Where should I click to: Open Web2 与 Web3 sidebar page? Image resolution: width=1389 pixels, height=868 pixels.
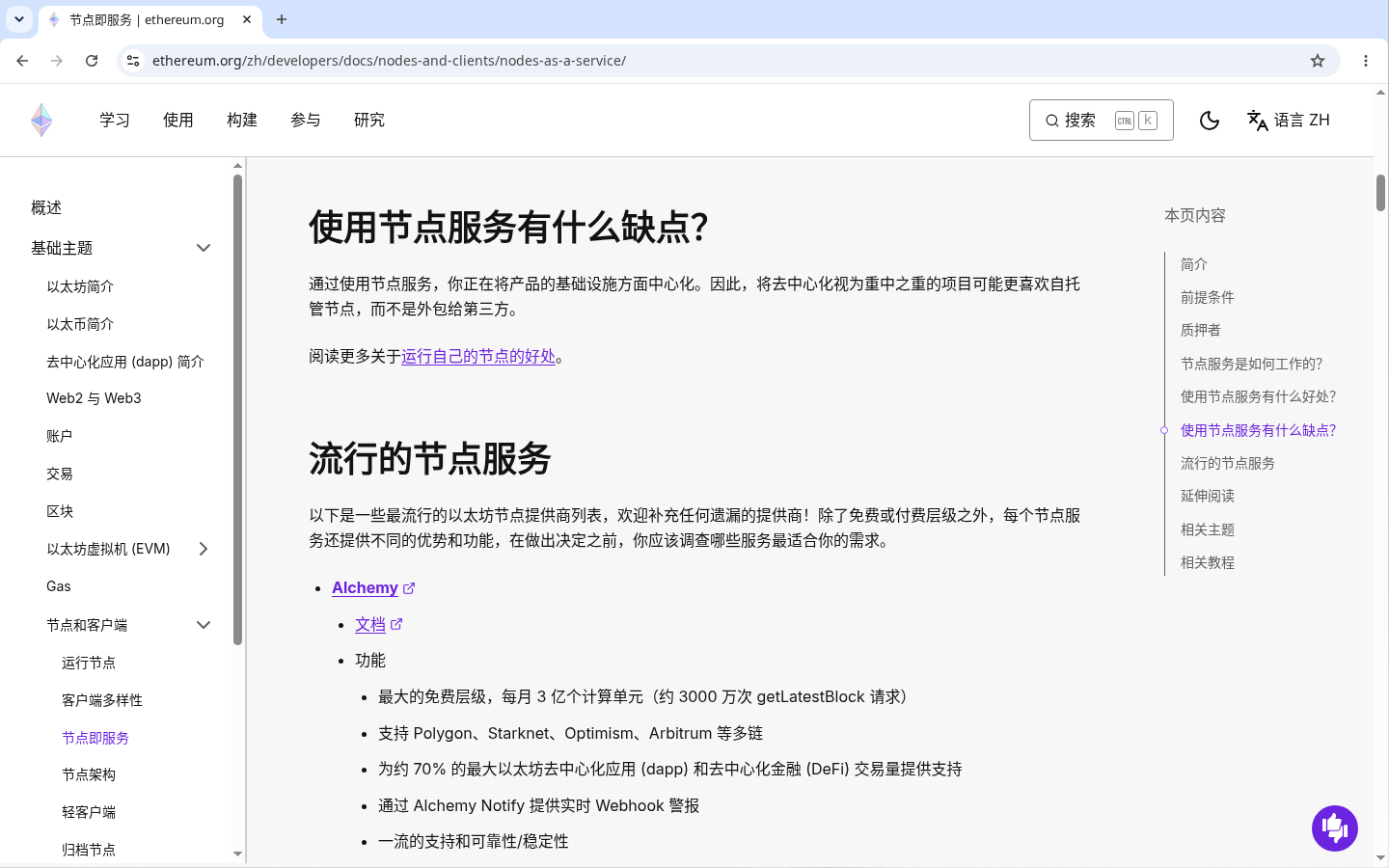(x=94, y=398)
